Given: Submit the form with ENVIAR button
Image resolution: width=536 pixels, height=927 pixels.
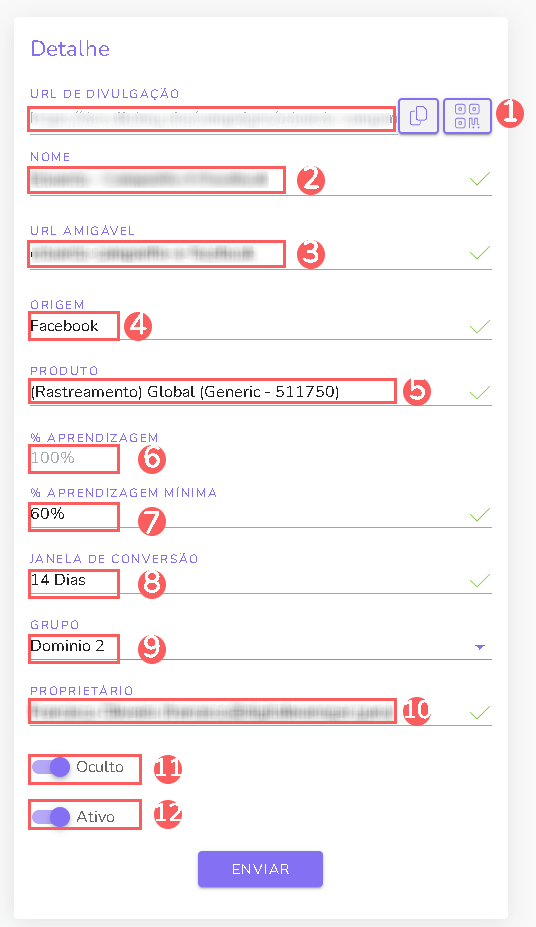Looking at the screenshot, I should pos(260,868).
